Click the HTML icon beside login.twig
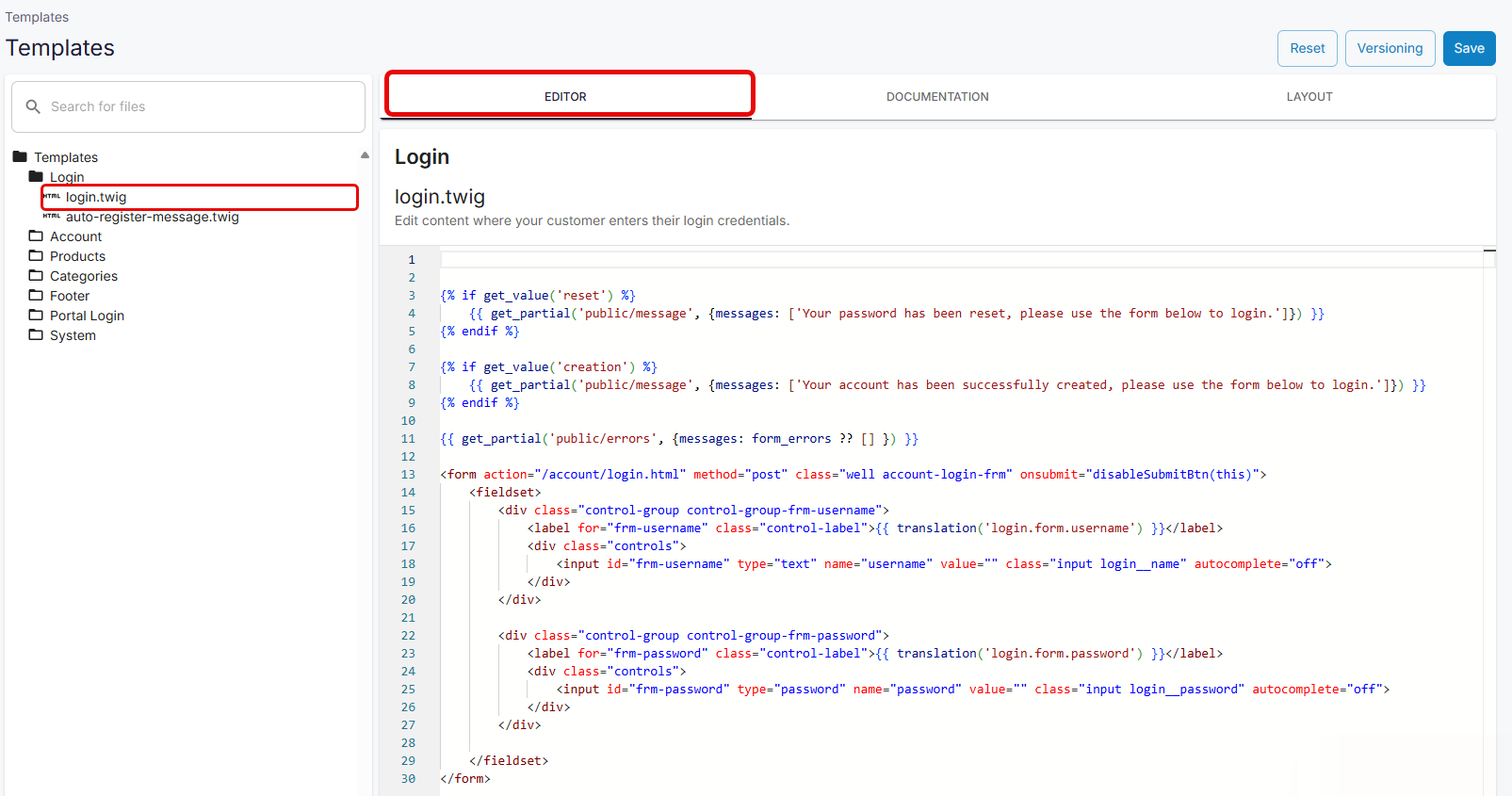Viewport: 1512px width, 796px height. [52, 196]
